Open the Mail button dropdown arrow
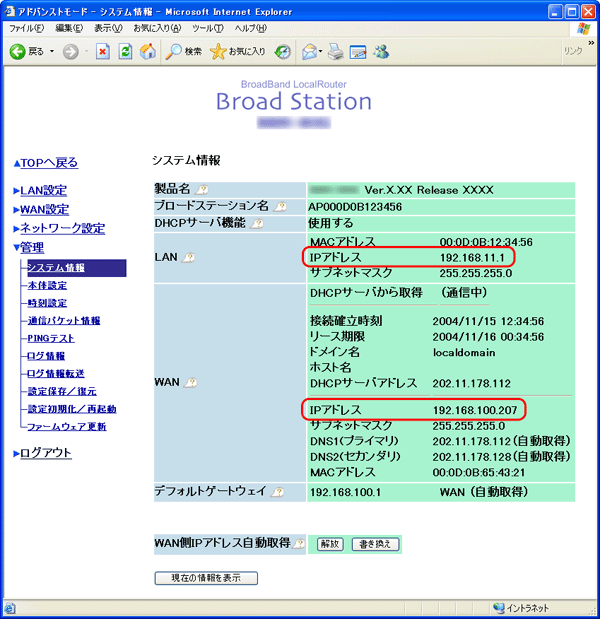 tap(320, 51)
